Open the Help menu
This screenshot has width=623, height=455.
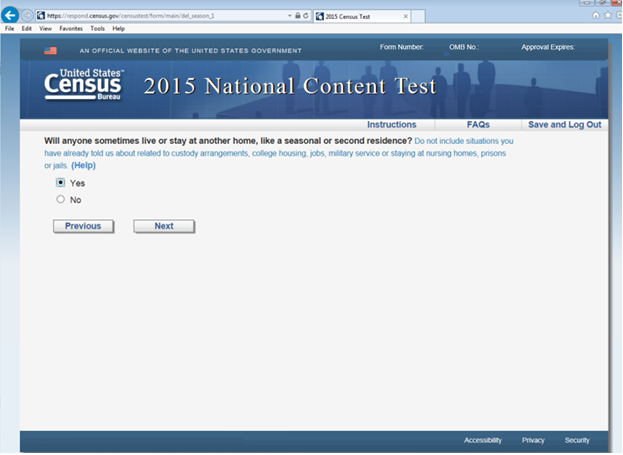[118, 29]
